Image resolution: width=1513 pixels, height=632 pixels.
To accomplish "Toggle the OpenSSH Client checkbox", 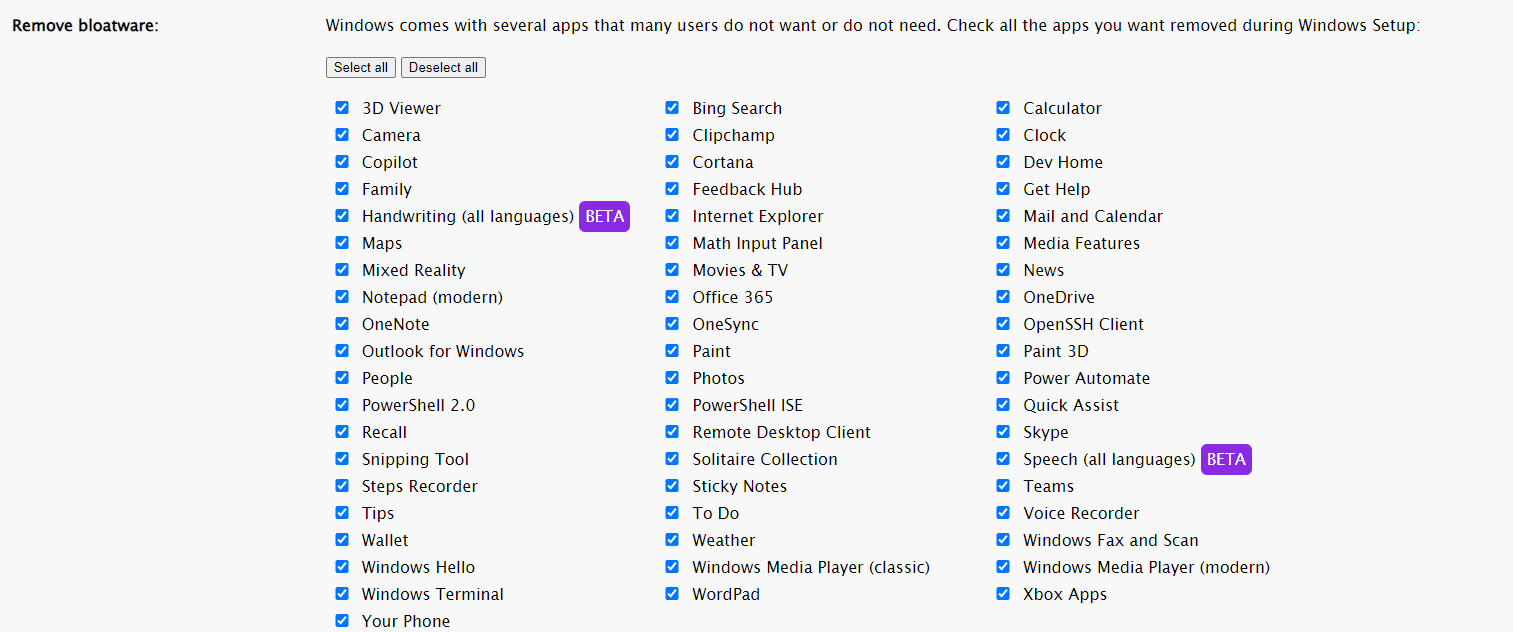I will coord(1003,324).
